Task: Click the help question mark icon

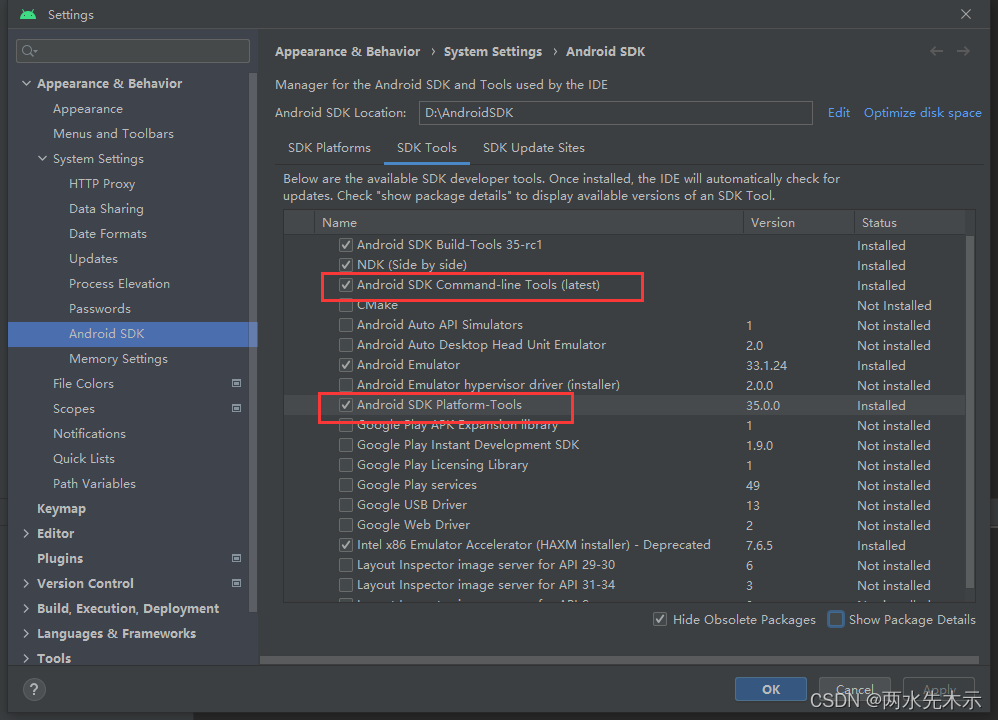Action: coord(33,689)
